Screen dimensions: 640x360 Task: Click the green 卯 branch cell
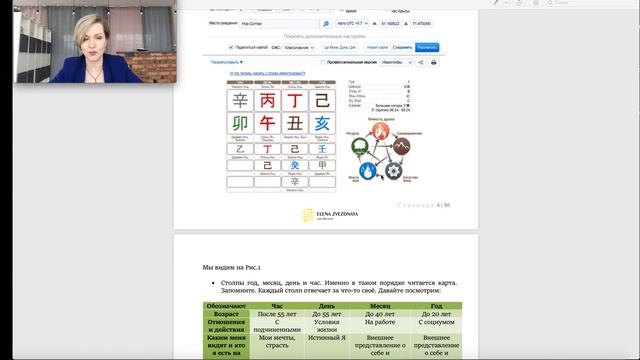pos(240,123)
